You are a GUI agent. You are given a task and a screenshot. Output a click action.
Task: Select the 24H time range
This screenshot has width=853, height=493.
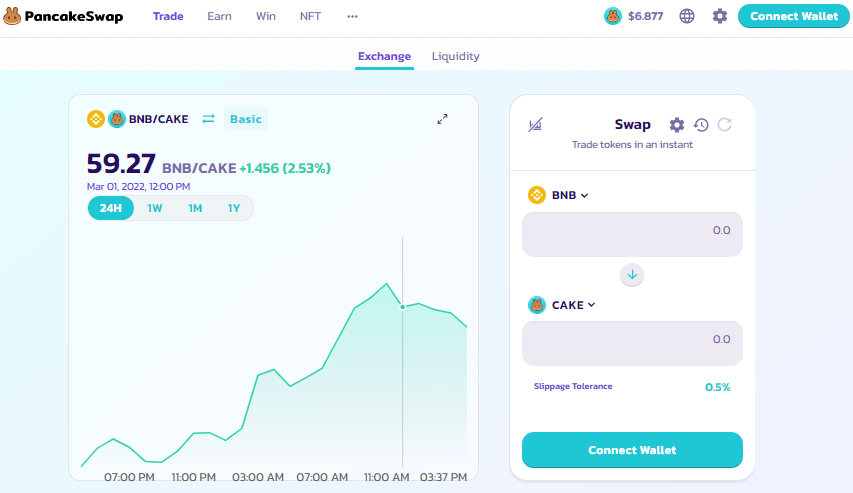point(110,208)
